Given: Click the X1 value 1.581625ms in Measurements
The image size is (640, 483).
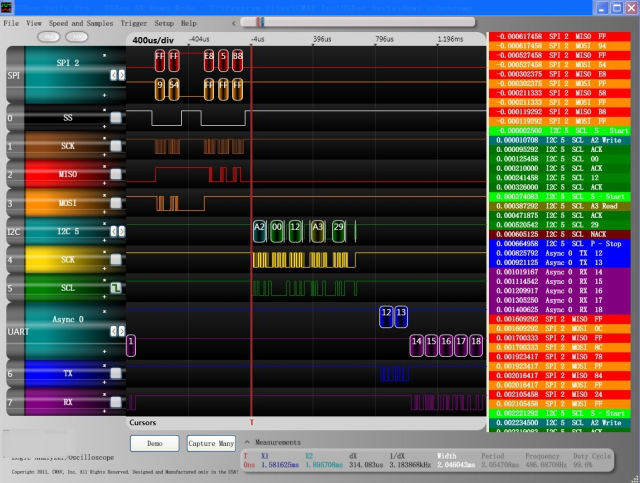Looking at the screenshot, I should [x=280, y=465].
